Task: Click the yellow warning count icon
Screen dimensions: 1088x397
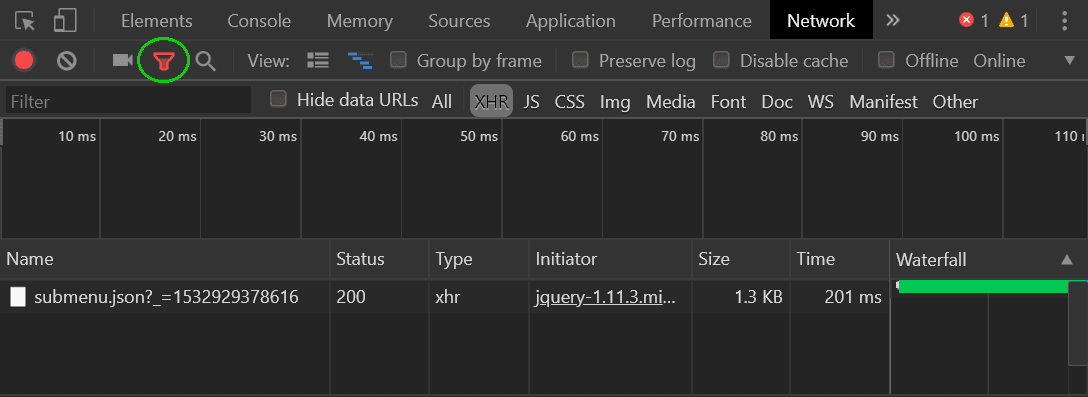Action: pos(1006,21)
